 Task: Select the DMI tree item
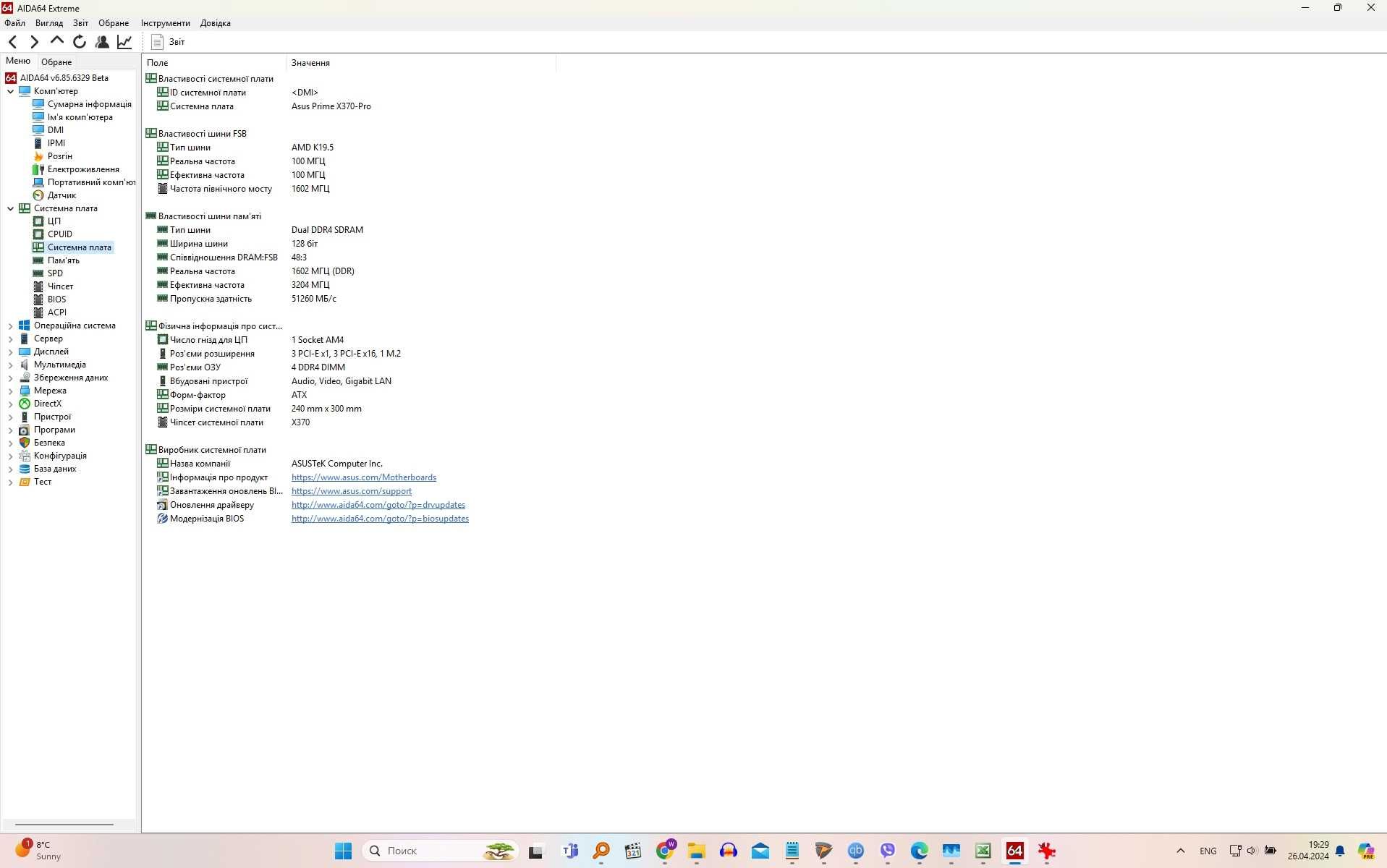click(x=56, y=130)
